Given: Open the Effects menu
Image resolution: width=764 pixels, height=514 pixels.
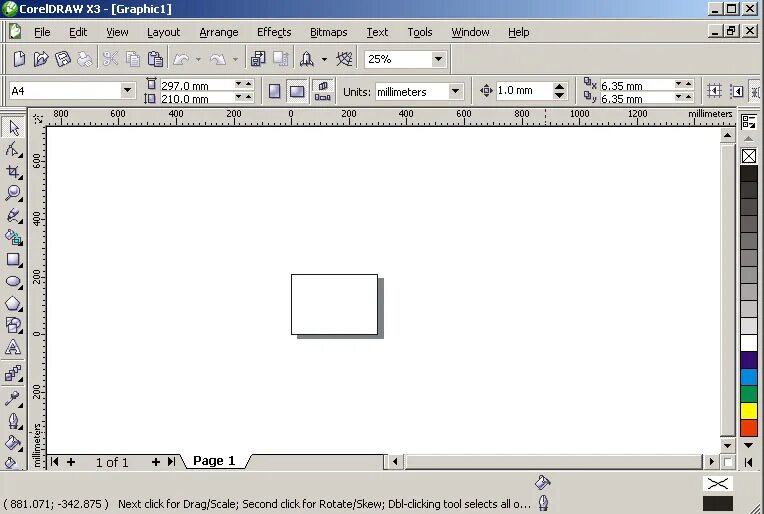Looking at the screenshot, I should [x=274, y=32].
